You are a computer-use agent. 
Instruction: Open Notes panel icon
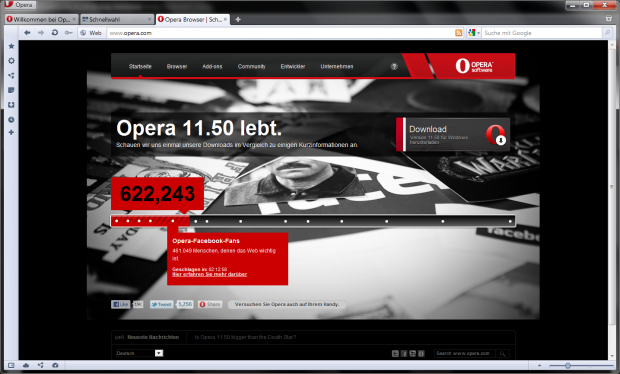pyautogui.click(x=11, y=90)
